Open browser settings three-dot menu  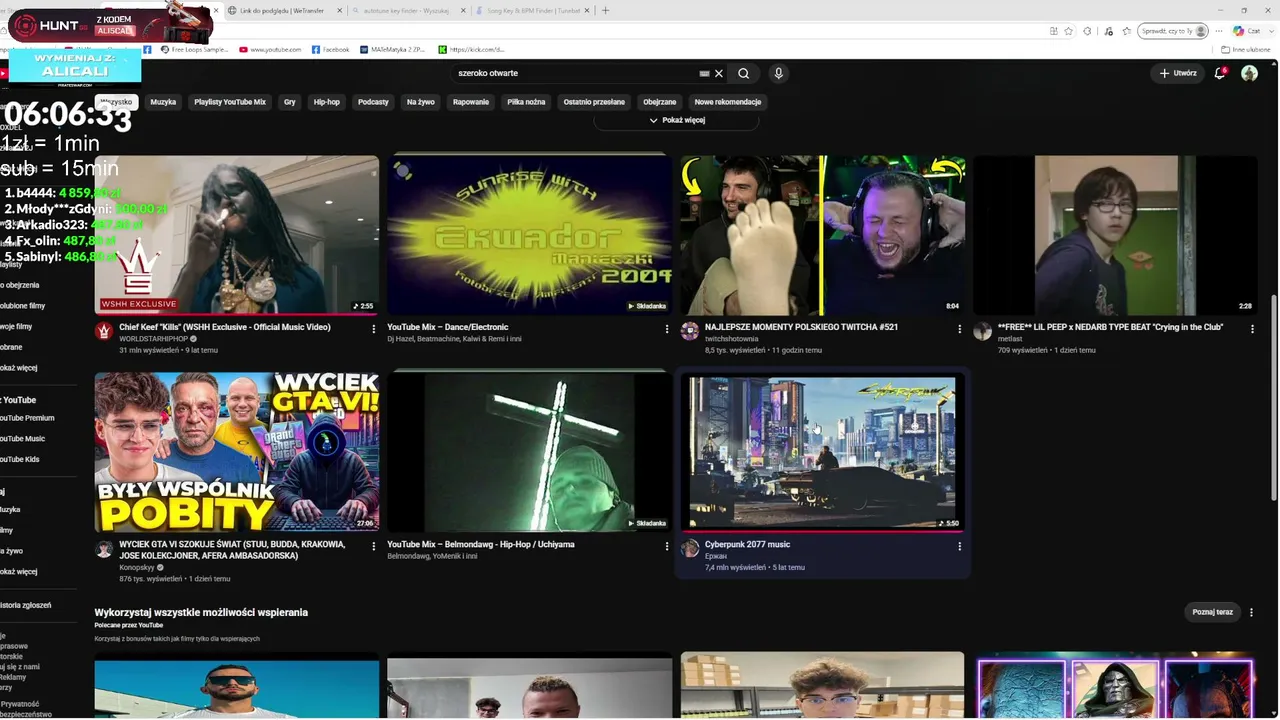coord(1218,31)
